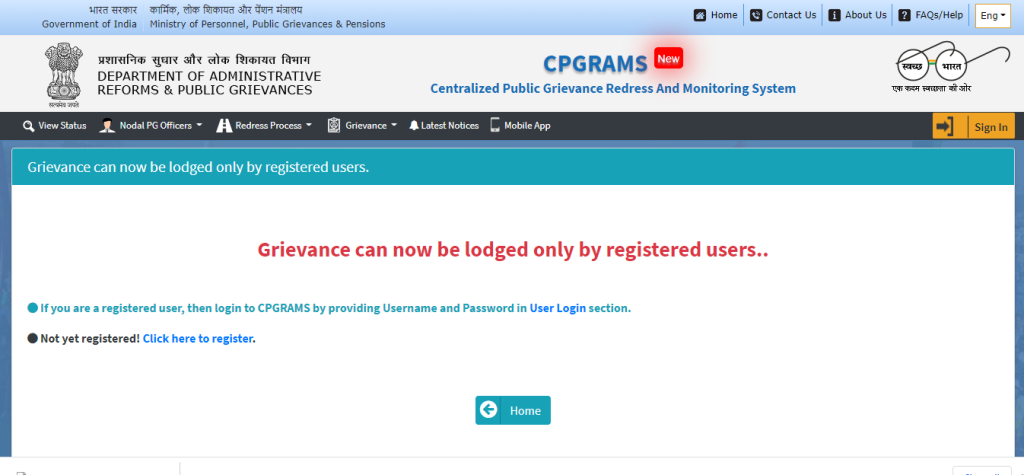Click the Sign In arrow icon
This screenshot has width=1024, height=475.
coord(944,126)
